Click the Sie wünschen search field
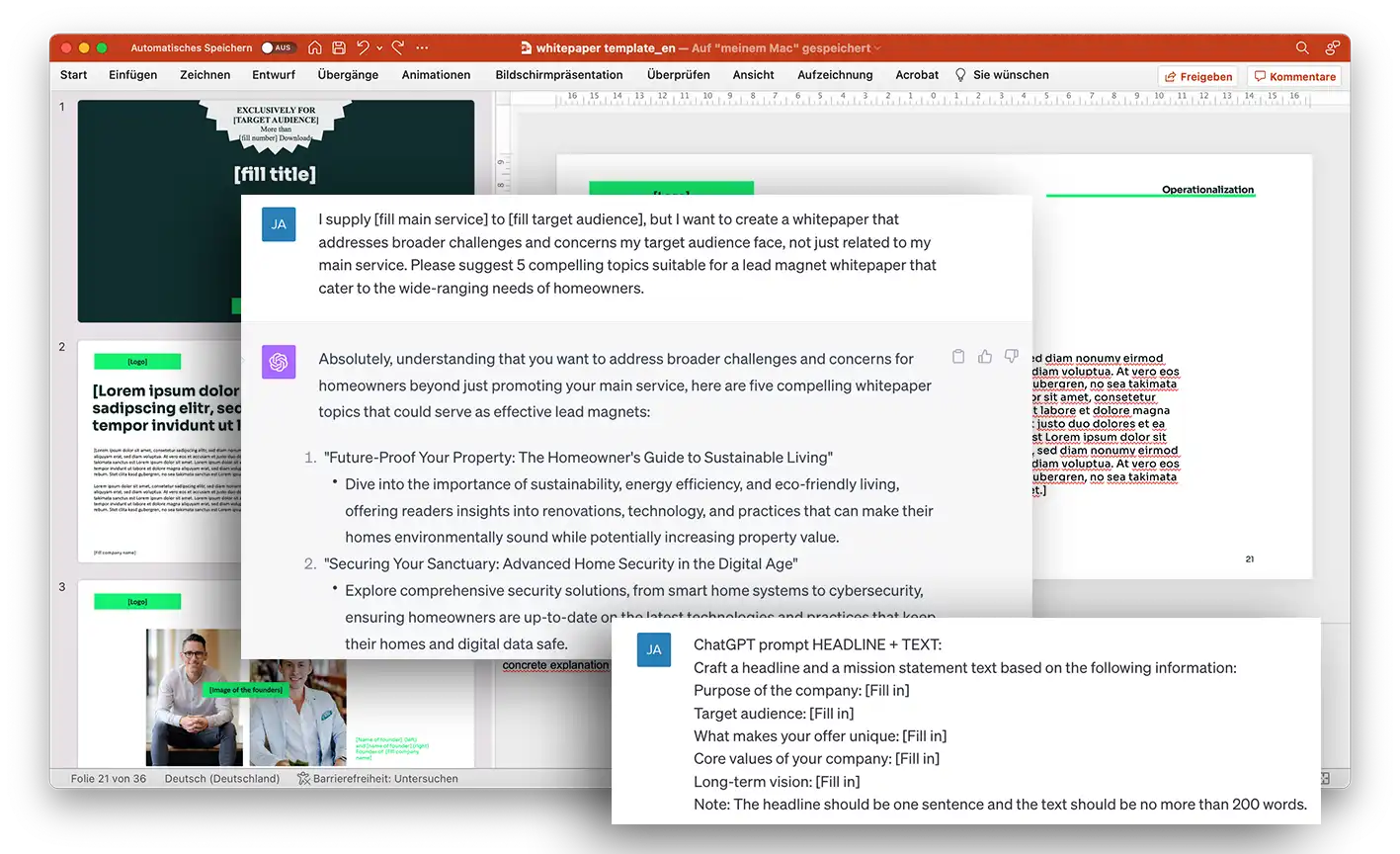The width and height of the screenshot is (1400, 854). click(1010, 75)
